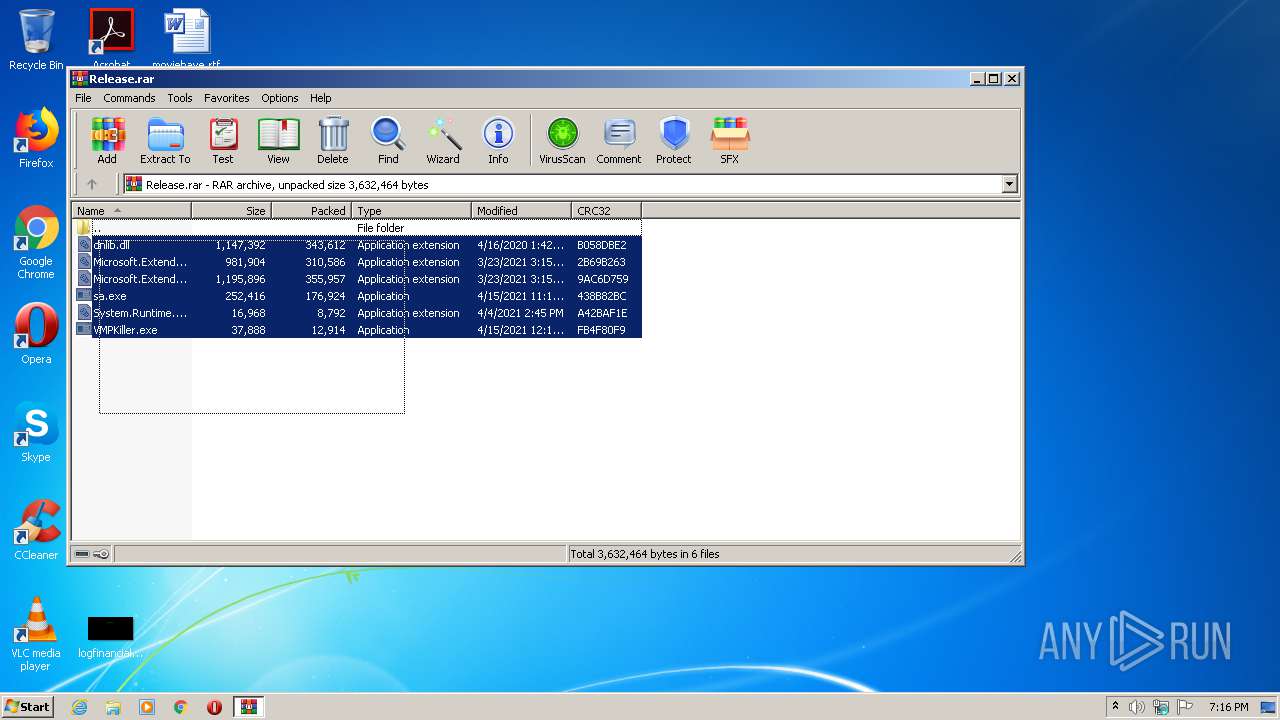Click CRC32 value B058DBE2
This screenshot has width=1280, height=720.
(602, 245)
